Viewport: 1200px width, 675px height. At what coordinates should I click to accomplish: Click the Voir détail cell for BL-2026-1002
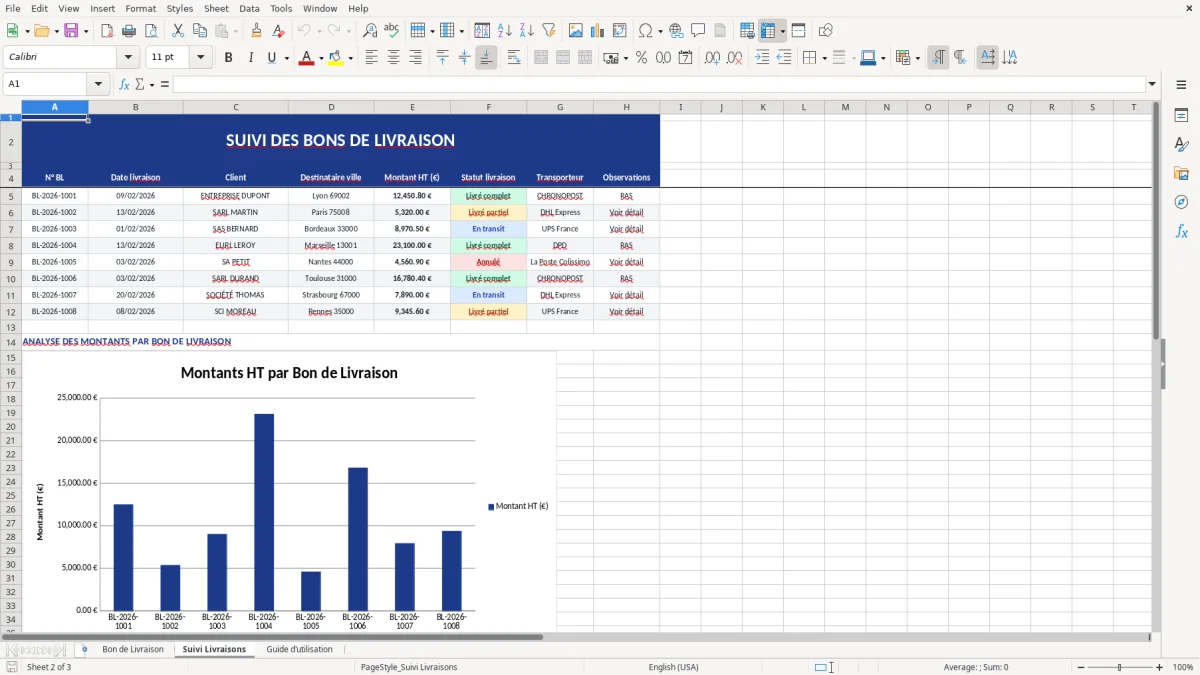click(626, 211)
